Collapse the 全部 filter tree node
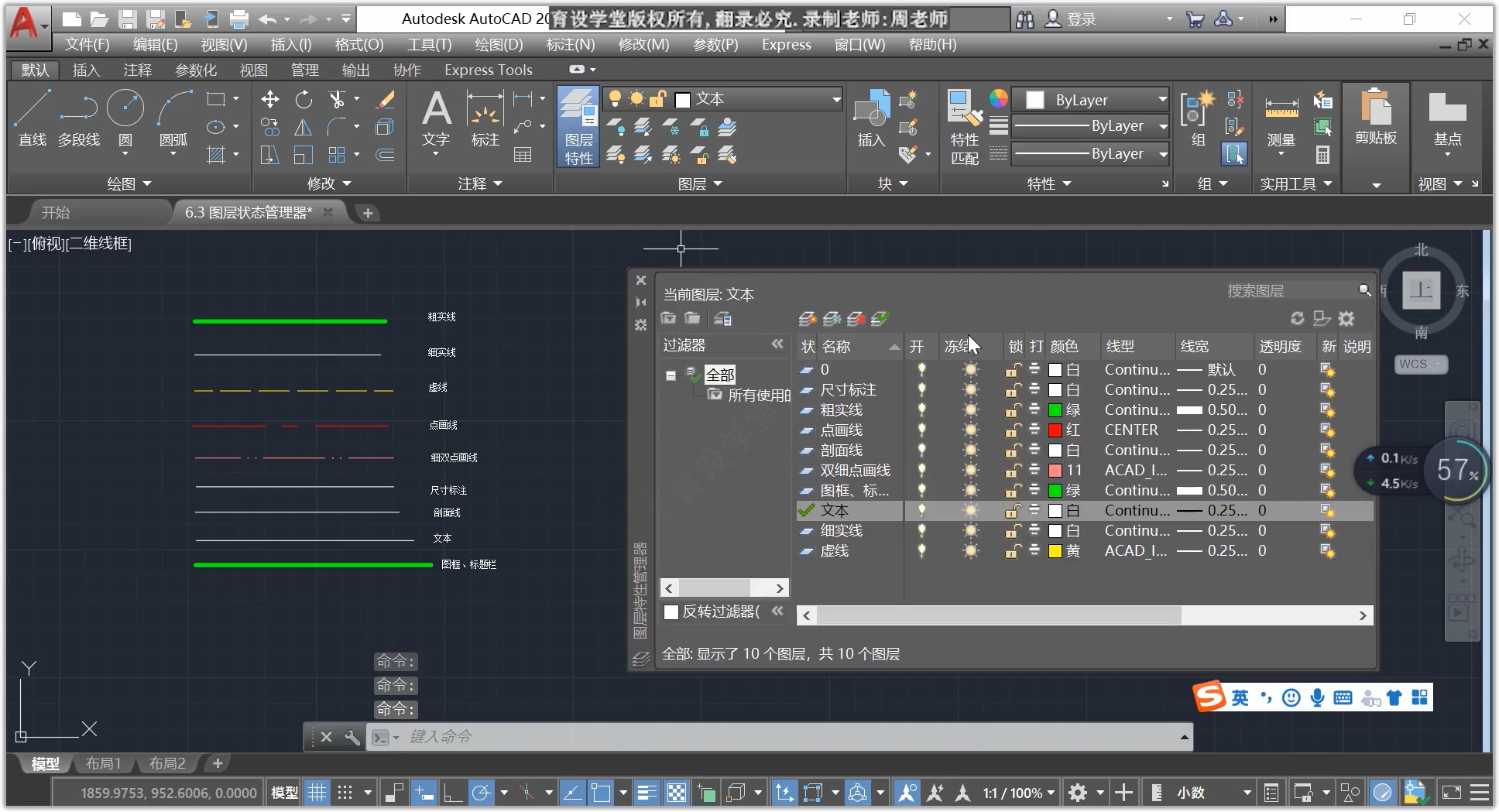Viewport: 1499px width, 812px height. (671, 375)
